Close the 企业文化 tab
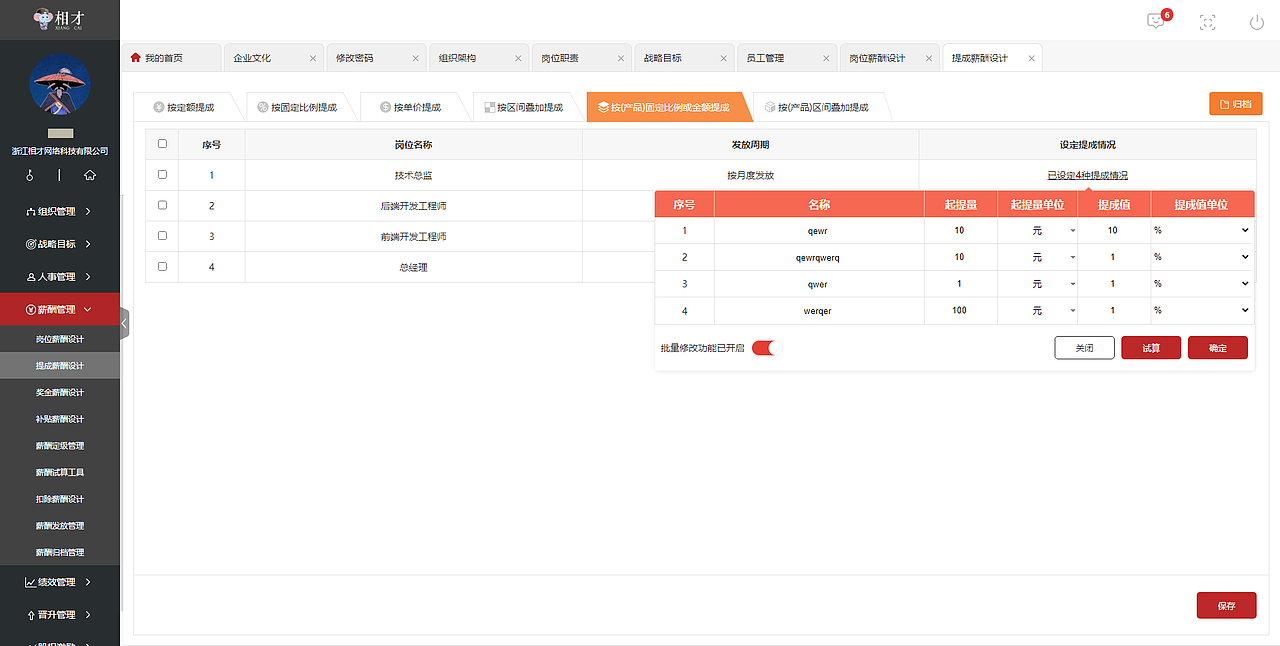This screenshot has width=1280, height=646. click(313, 58)
